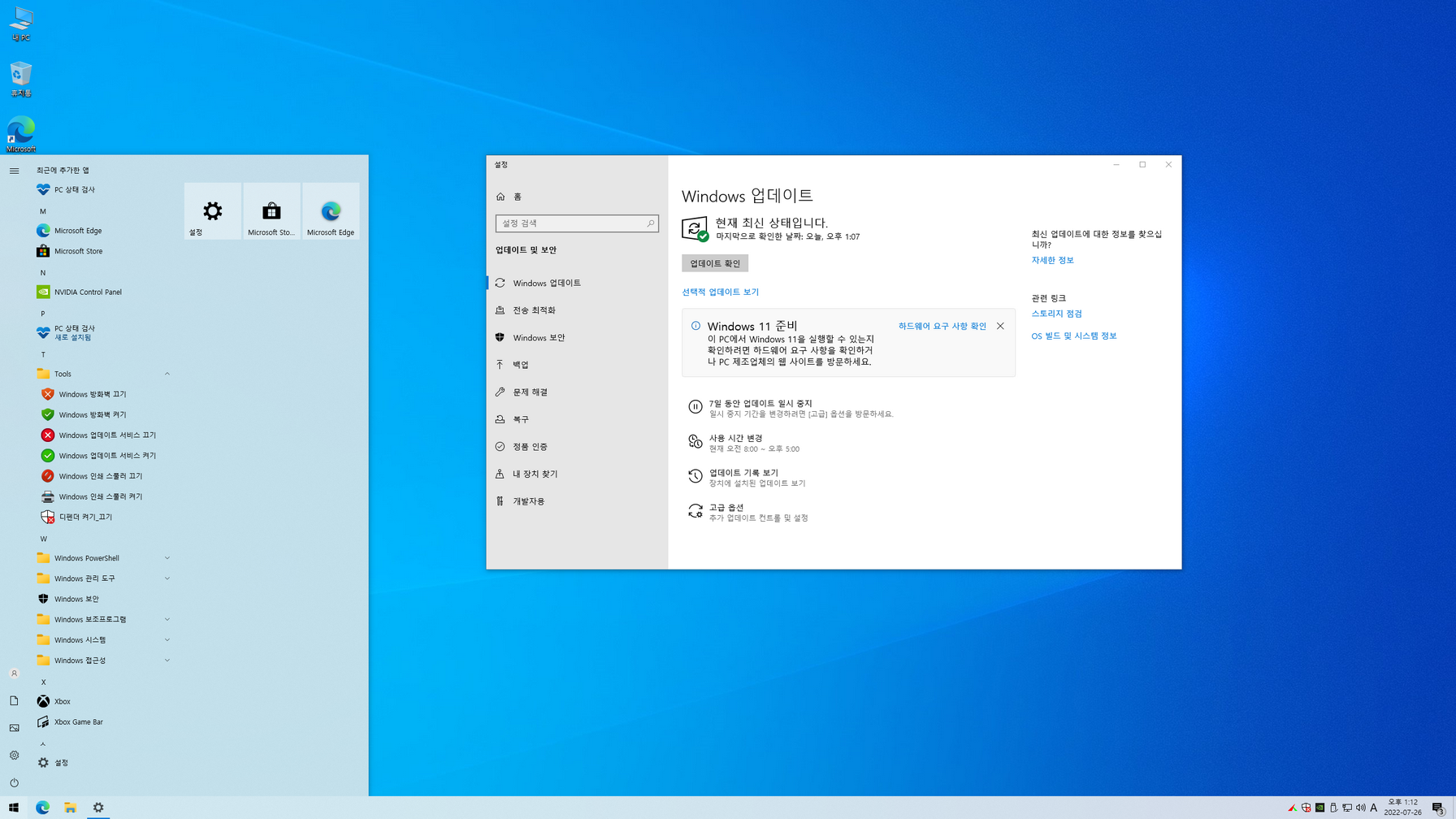Click the Microsoft Edge tile in Start

pyautogui.click(x=331, y=211)
